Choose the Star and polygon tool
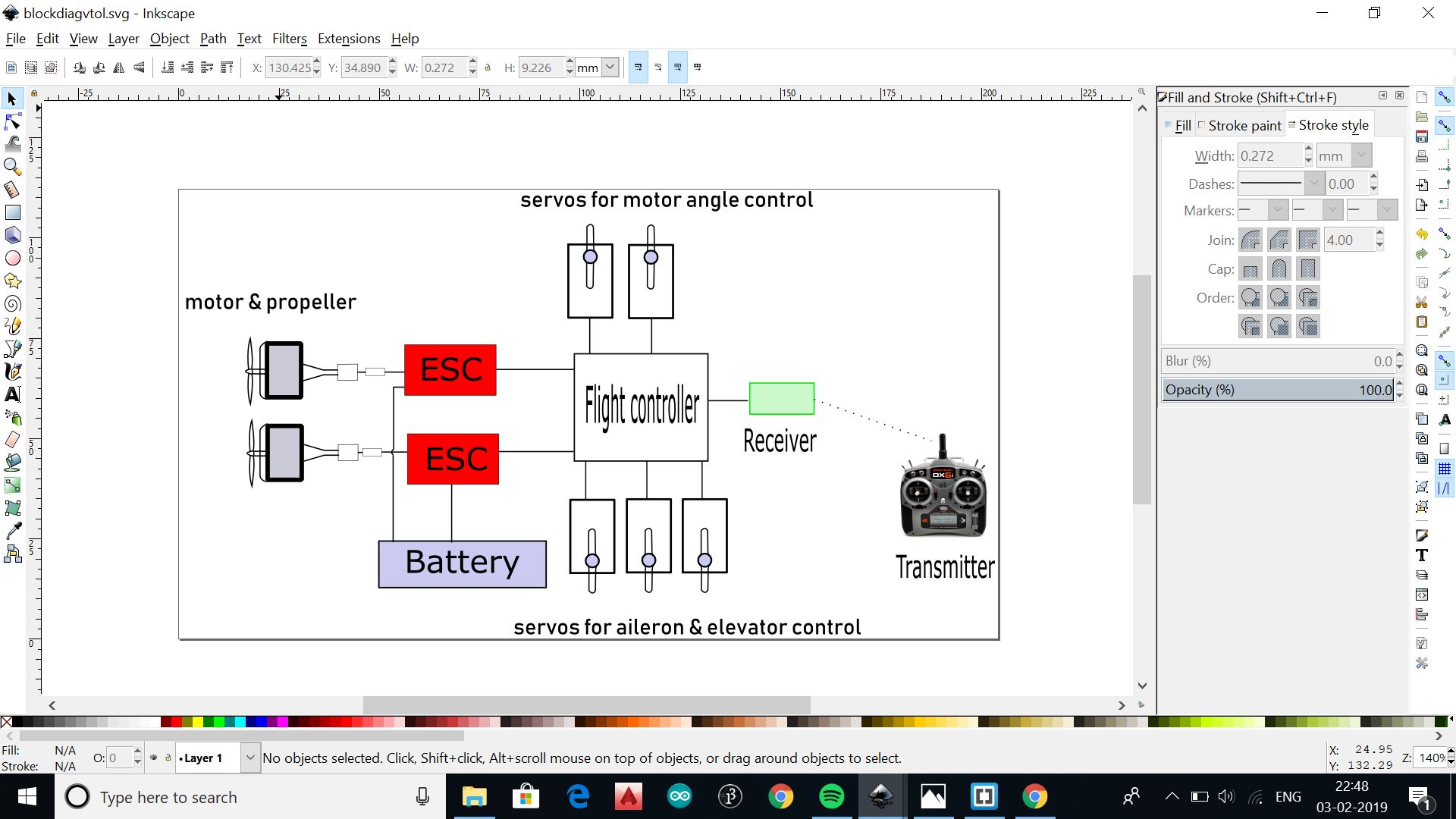Image resolution: width=1456 pixels, height=819 pixels. click(x=12, y=281)
